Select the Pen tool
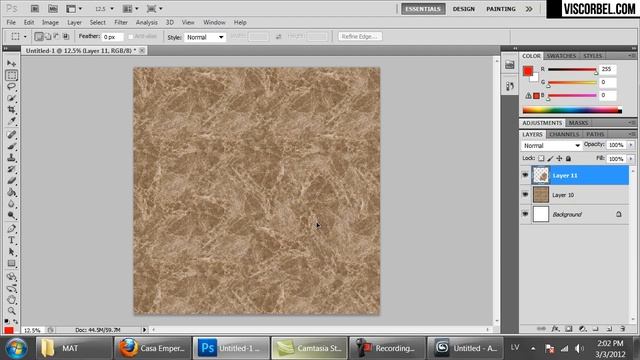The image size is (640, 360). click(x=11, y=229)
